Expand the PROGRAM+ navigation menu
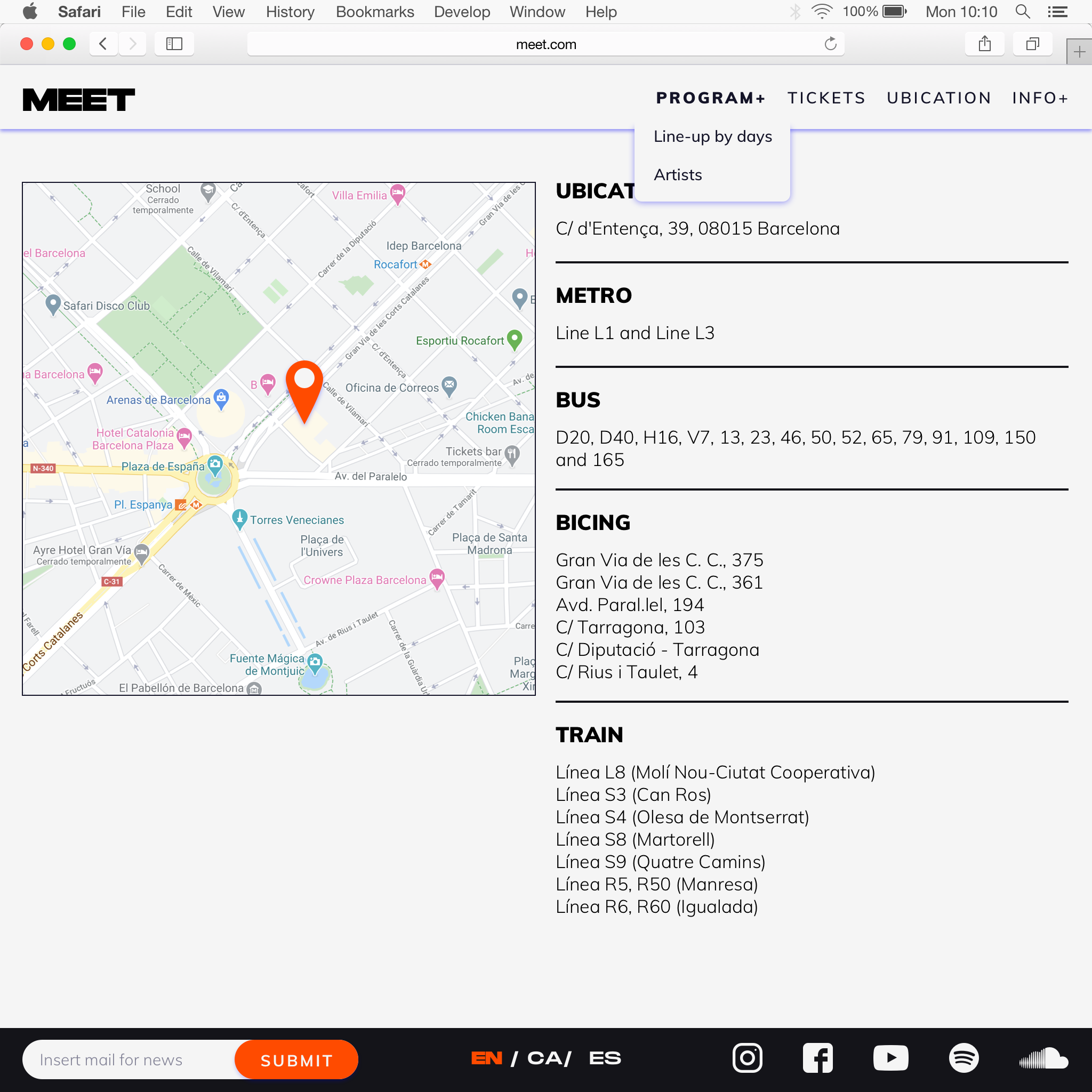Screen dimensions: 1092x1092 (710, 98)
